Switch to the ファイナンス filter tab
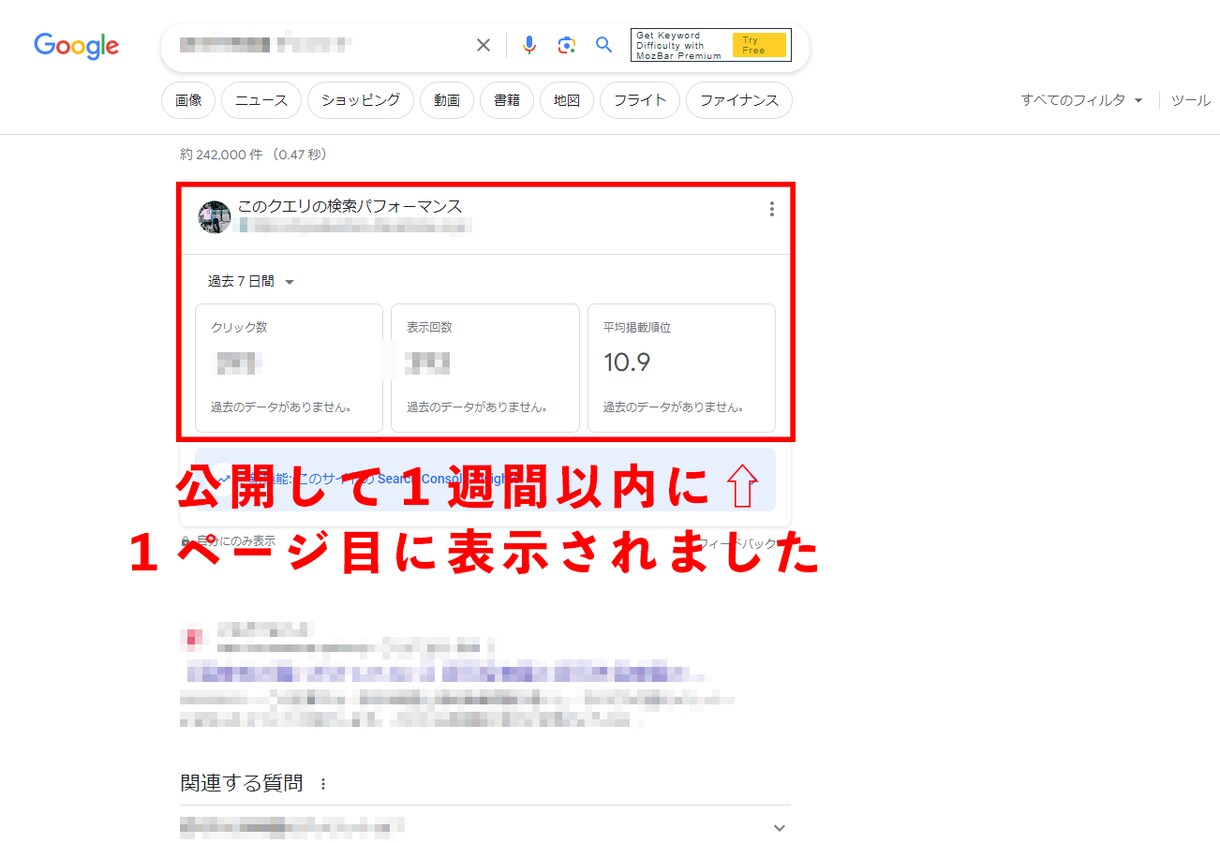Image resolution: width=1220 pixels, height=843 pixels. coord(739,100)
